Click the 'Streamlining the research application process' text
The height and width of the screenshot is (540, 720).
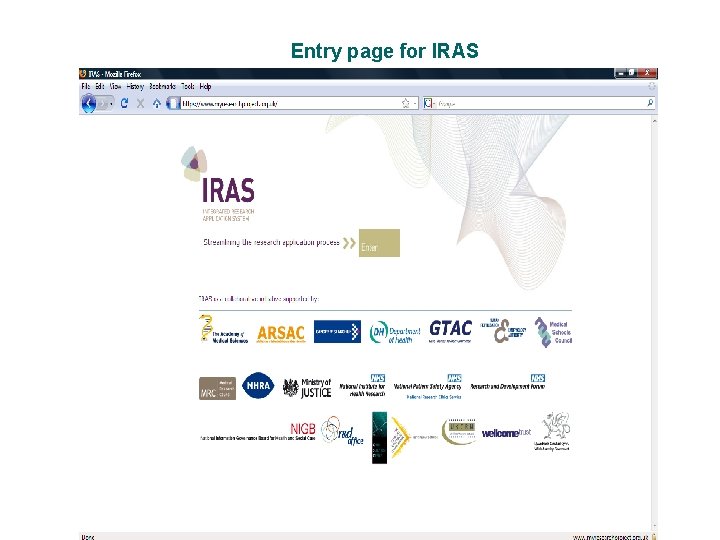271,242
